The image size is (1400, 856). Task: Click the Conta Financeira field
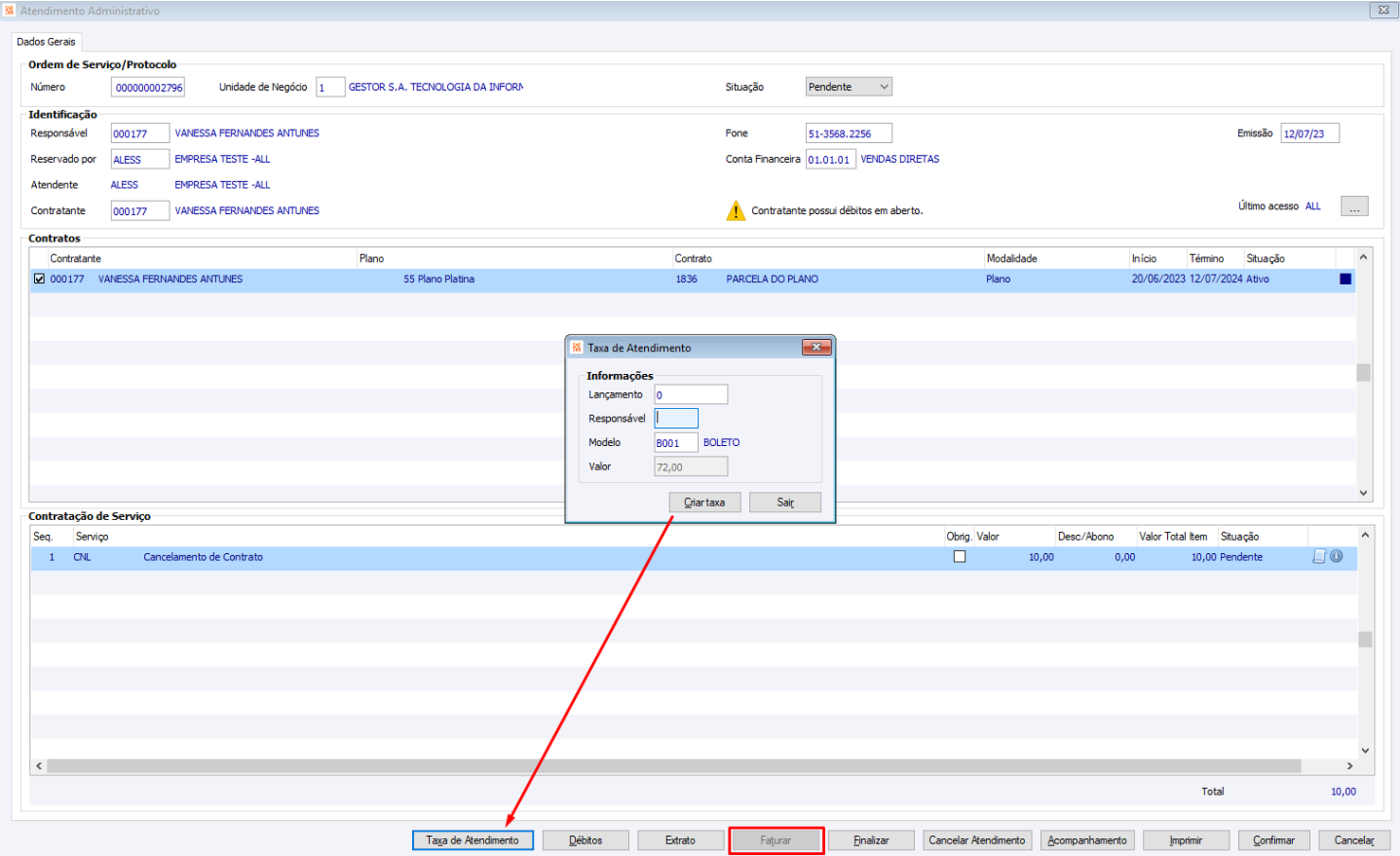831,159
